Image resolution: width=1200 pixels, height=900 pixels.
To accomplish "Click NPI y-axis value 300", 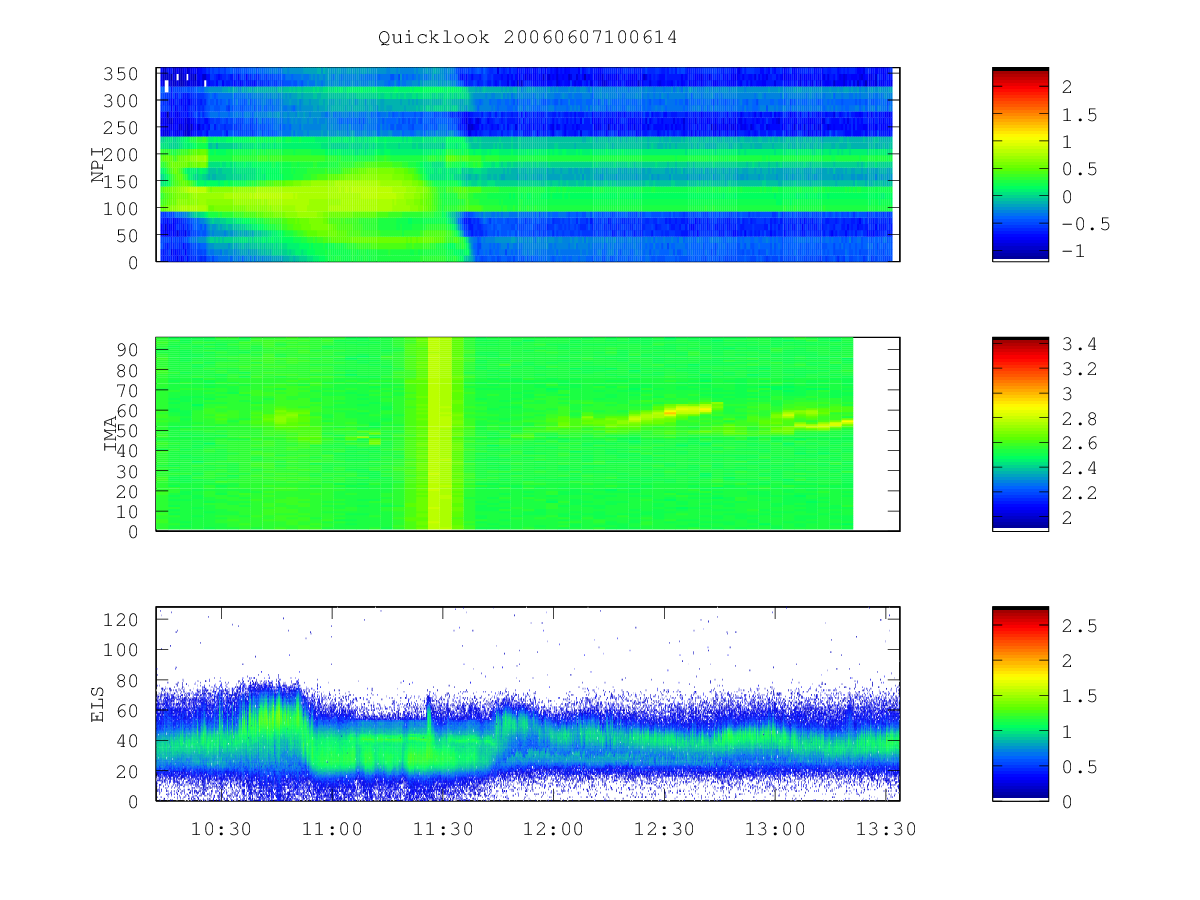I will tap(123, 101).
